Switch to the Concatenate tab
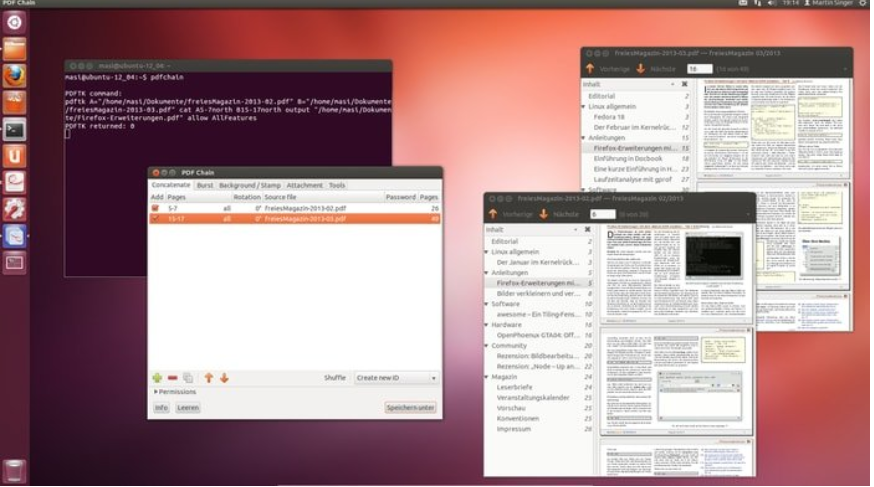Image resolution: width=874 pixels, height=487 pixels. tap(171, 185)
